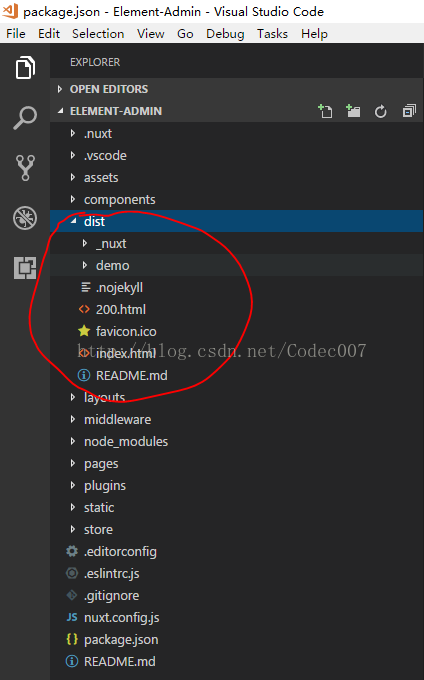Viewport: 424px width, 680px height.
Task: Open the Selection menu
Action: click(98, 34)
